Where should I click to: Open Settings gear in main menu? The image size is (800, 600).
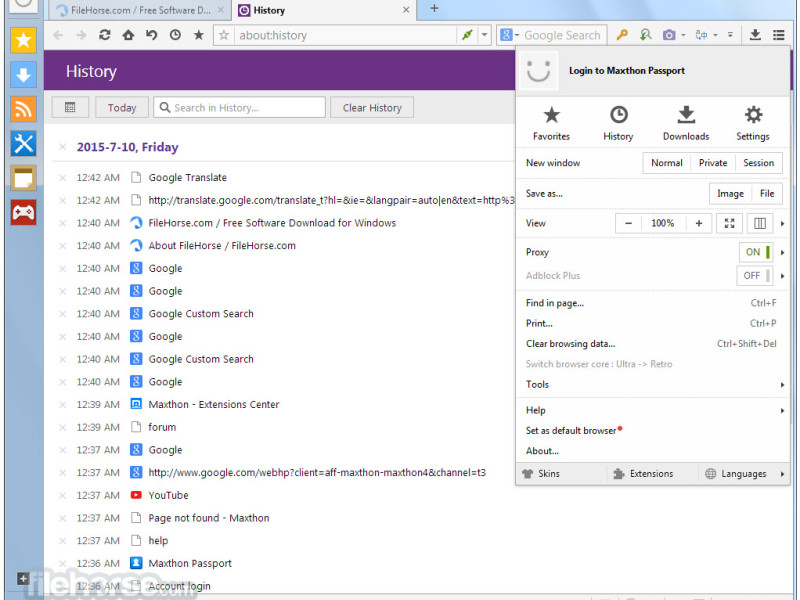[x=753, y=123]
